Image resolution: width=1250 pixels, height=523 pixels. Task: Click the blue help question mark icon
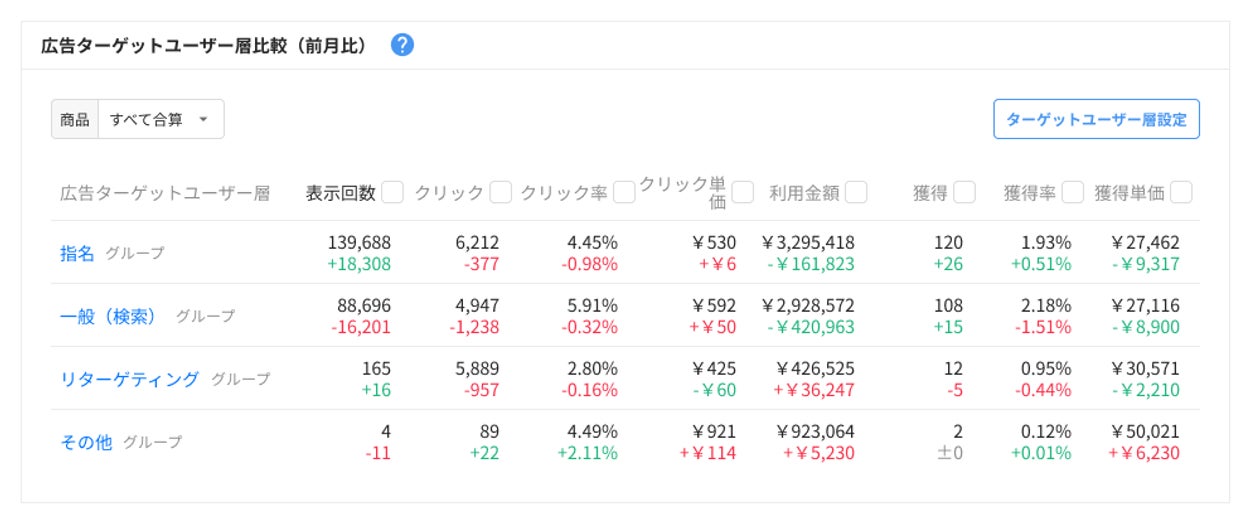coord(402,45)
